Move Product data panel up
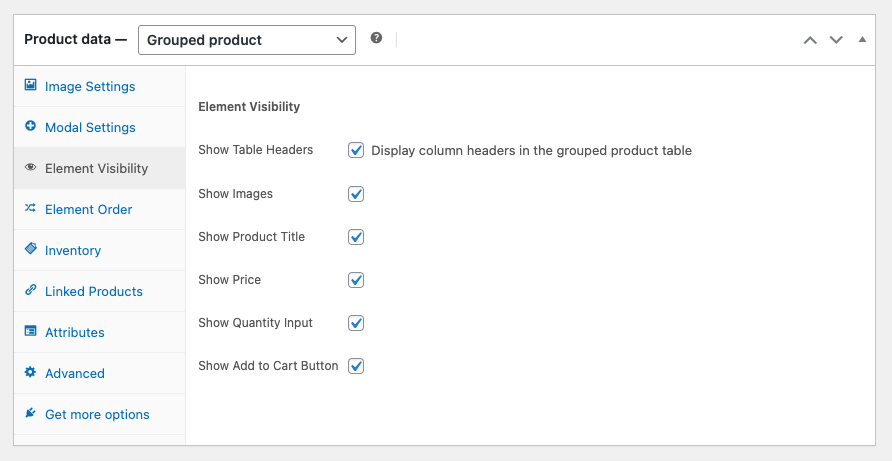 (x=810, y=40)
